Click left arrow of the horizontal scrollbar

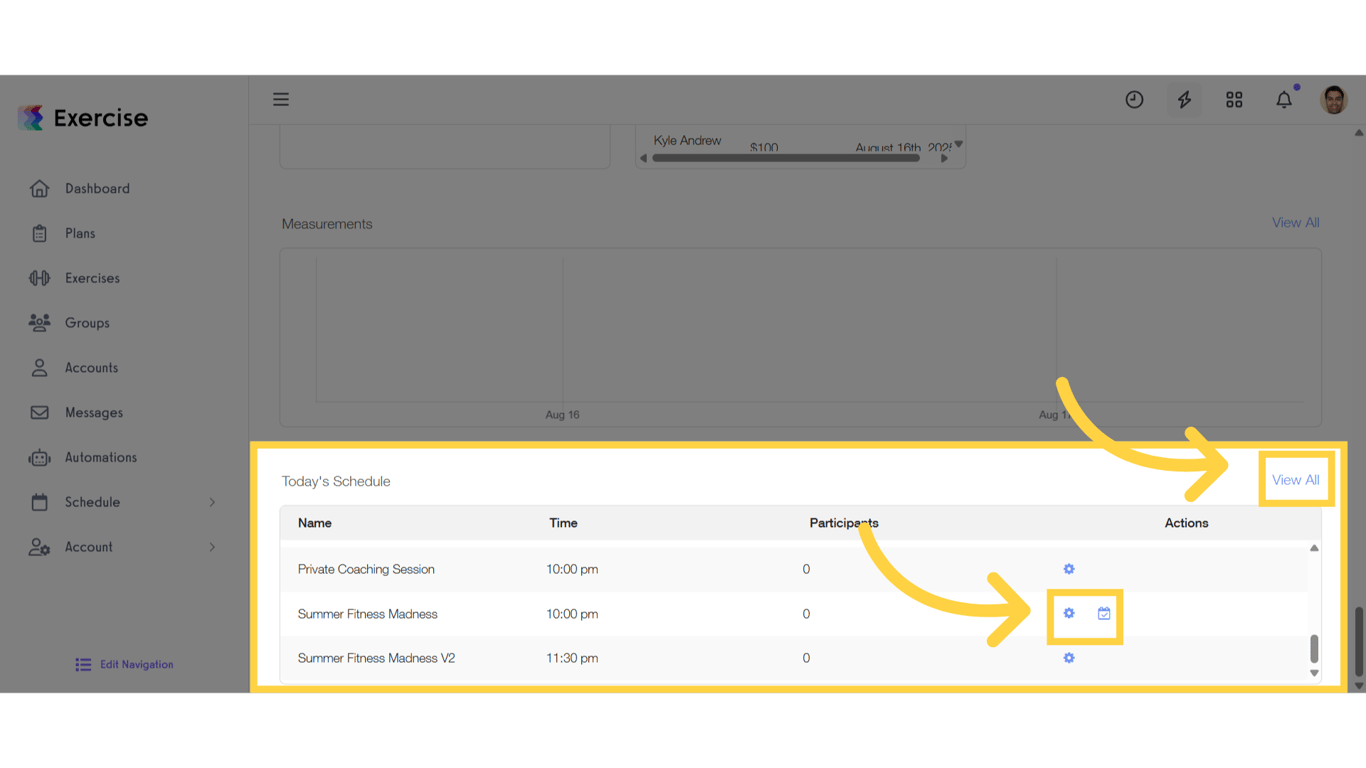[x=643, y=158]
